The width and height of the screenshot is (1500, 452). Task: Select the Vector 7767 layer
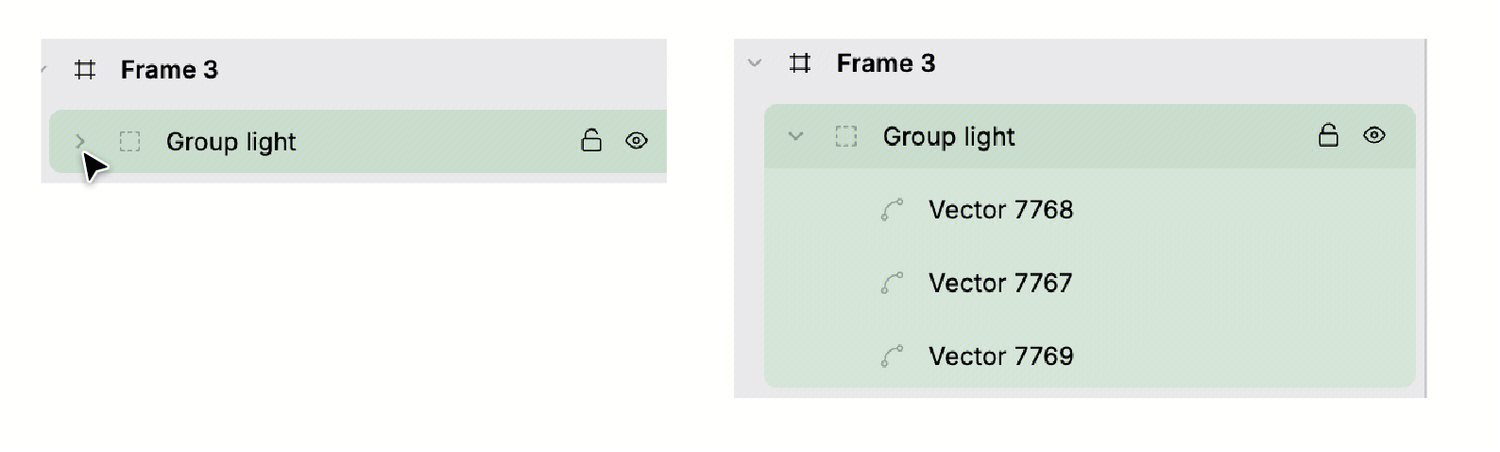point(1000,283)
